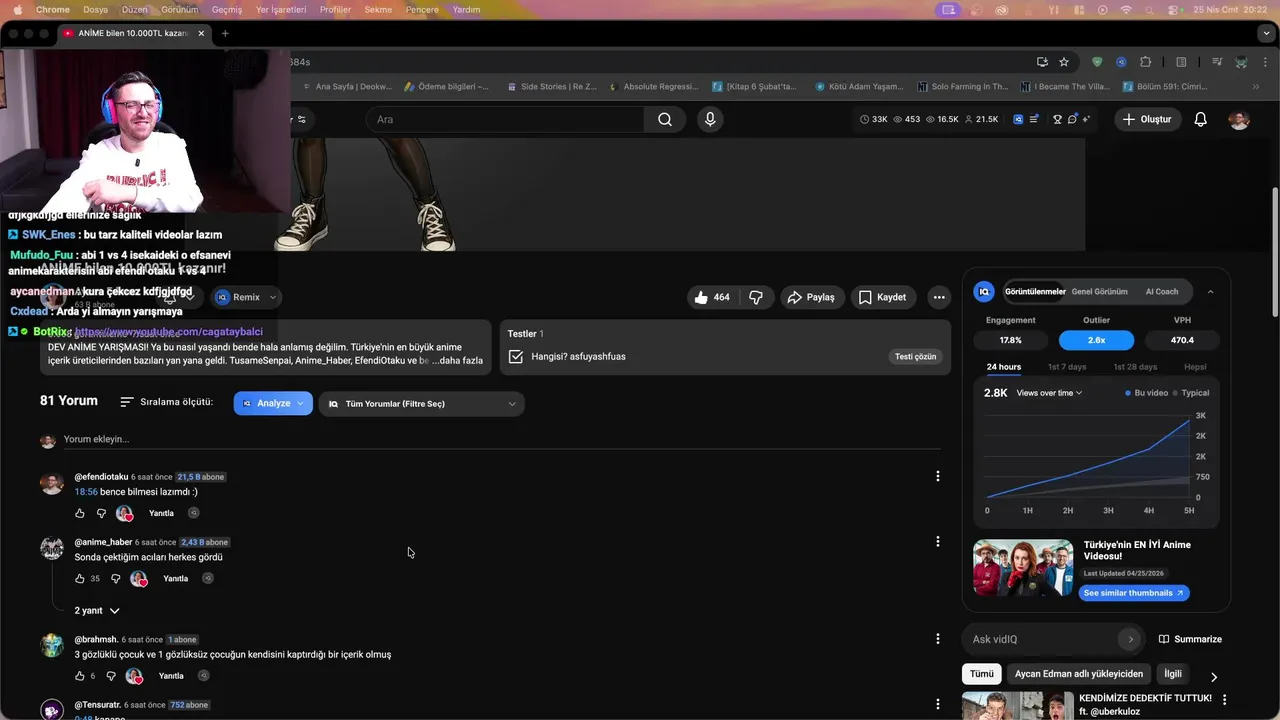Select the Görüntülenmeler tab
The image size is (1280, 720).
coord(1035,292)
